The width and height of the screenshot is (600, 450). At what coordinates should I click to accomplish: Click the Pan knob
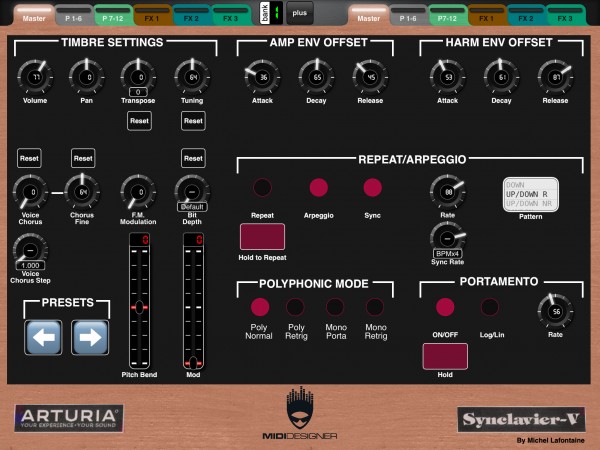(86, 77)
